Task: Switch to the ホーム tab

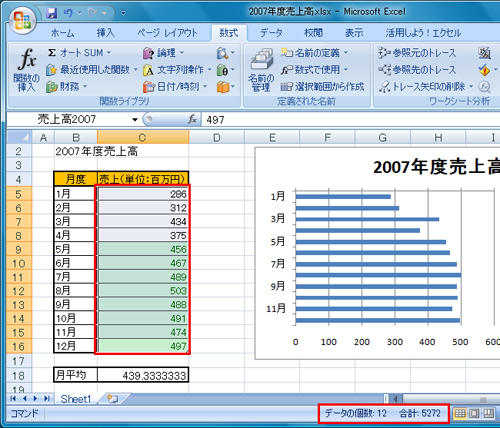Action: (62, 33)
